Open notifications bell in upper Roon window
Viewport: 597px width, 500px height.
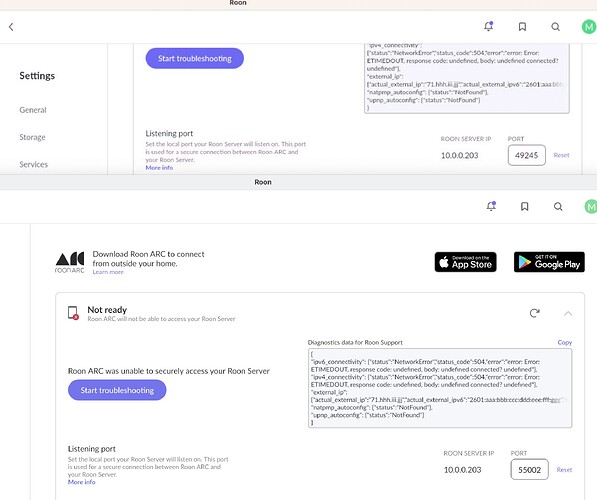pos(488,26)
